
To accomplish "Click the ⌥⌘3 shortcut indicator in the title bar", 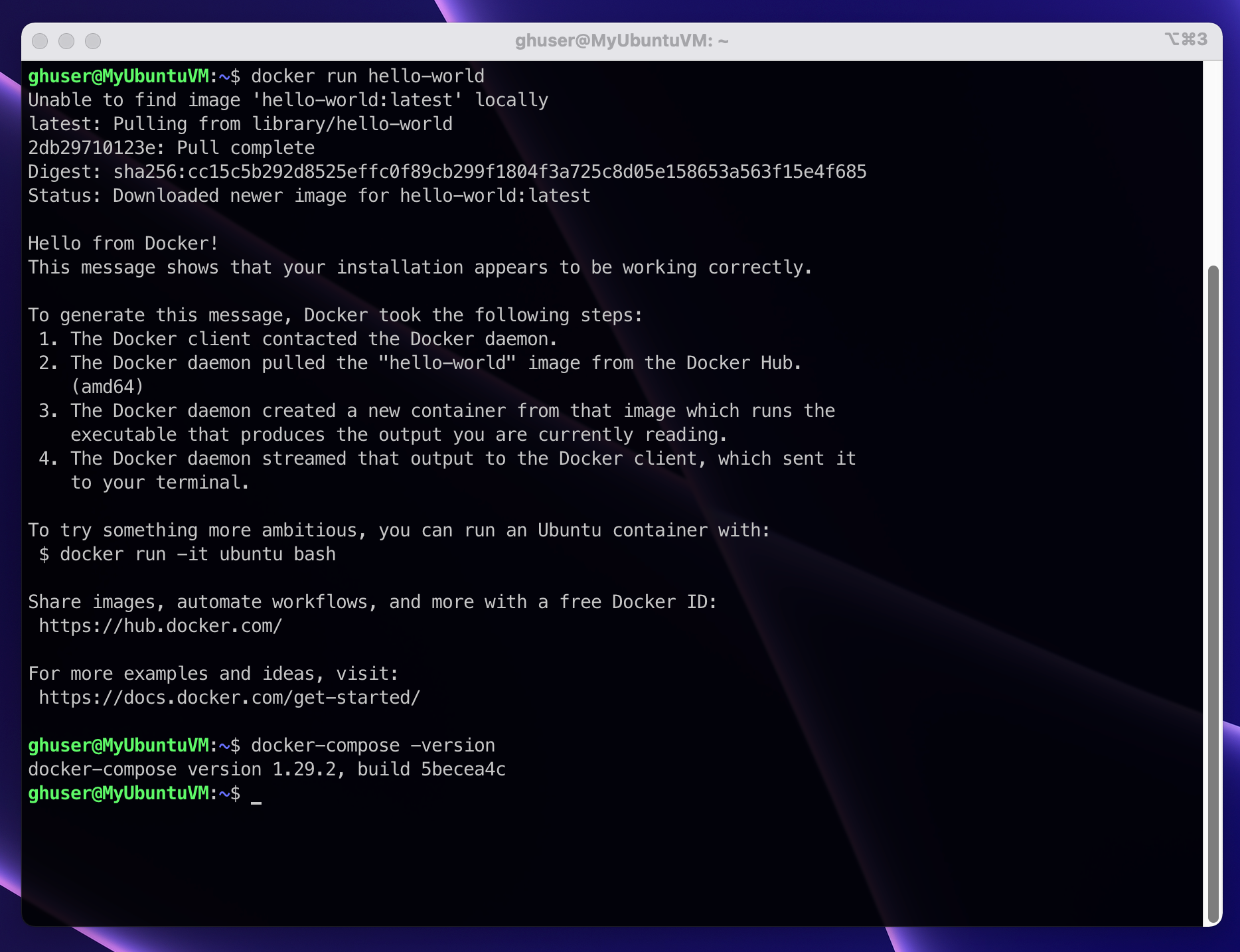I will (x=1186, y=39).
